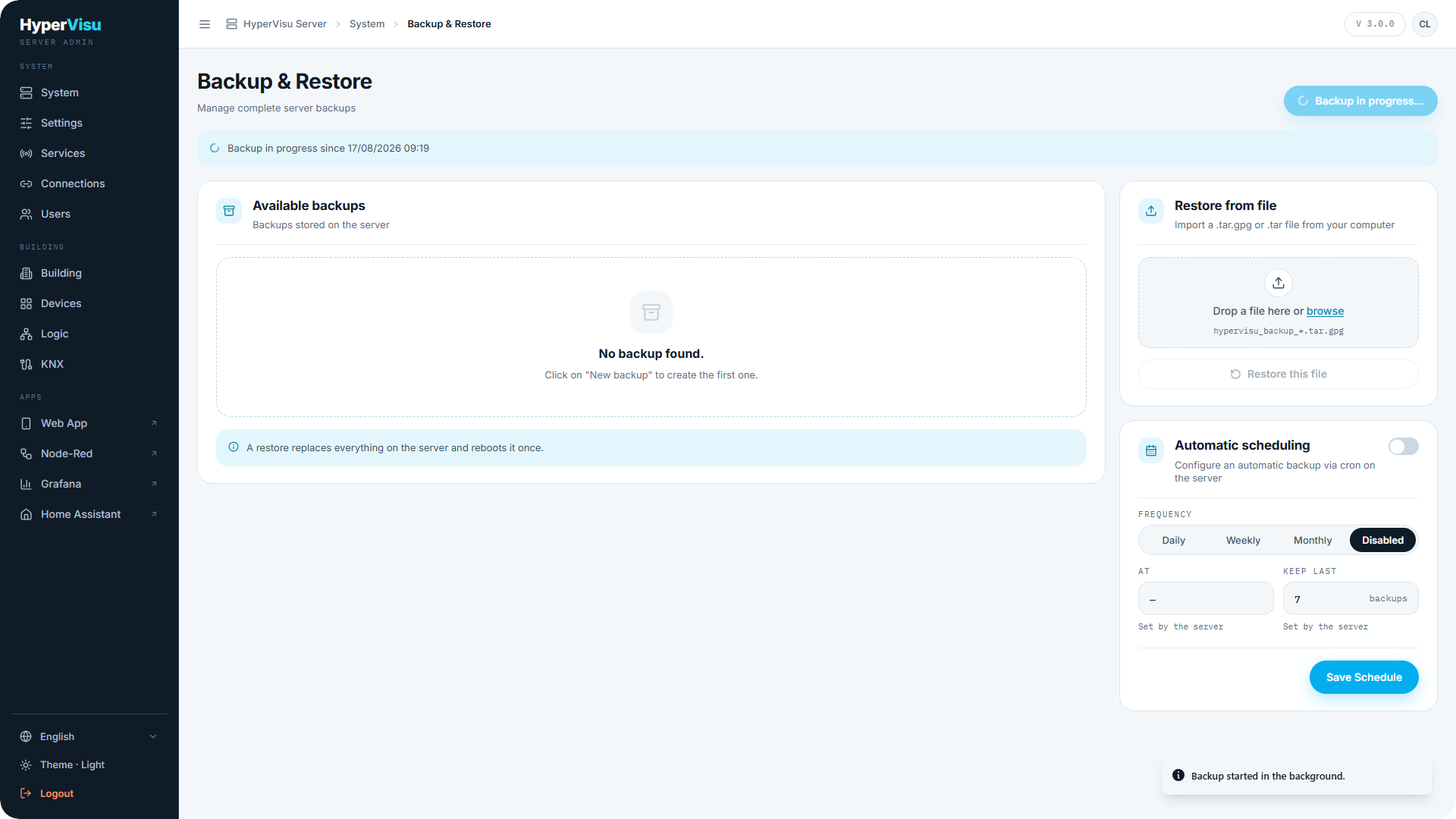This screenshot has height=819, width=1456.
Task: Open Connections in the sidebar
Action: [89, 184]
